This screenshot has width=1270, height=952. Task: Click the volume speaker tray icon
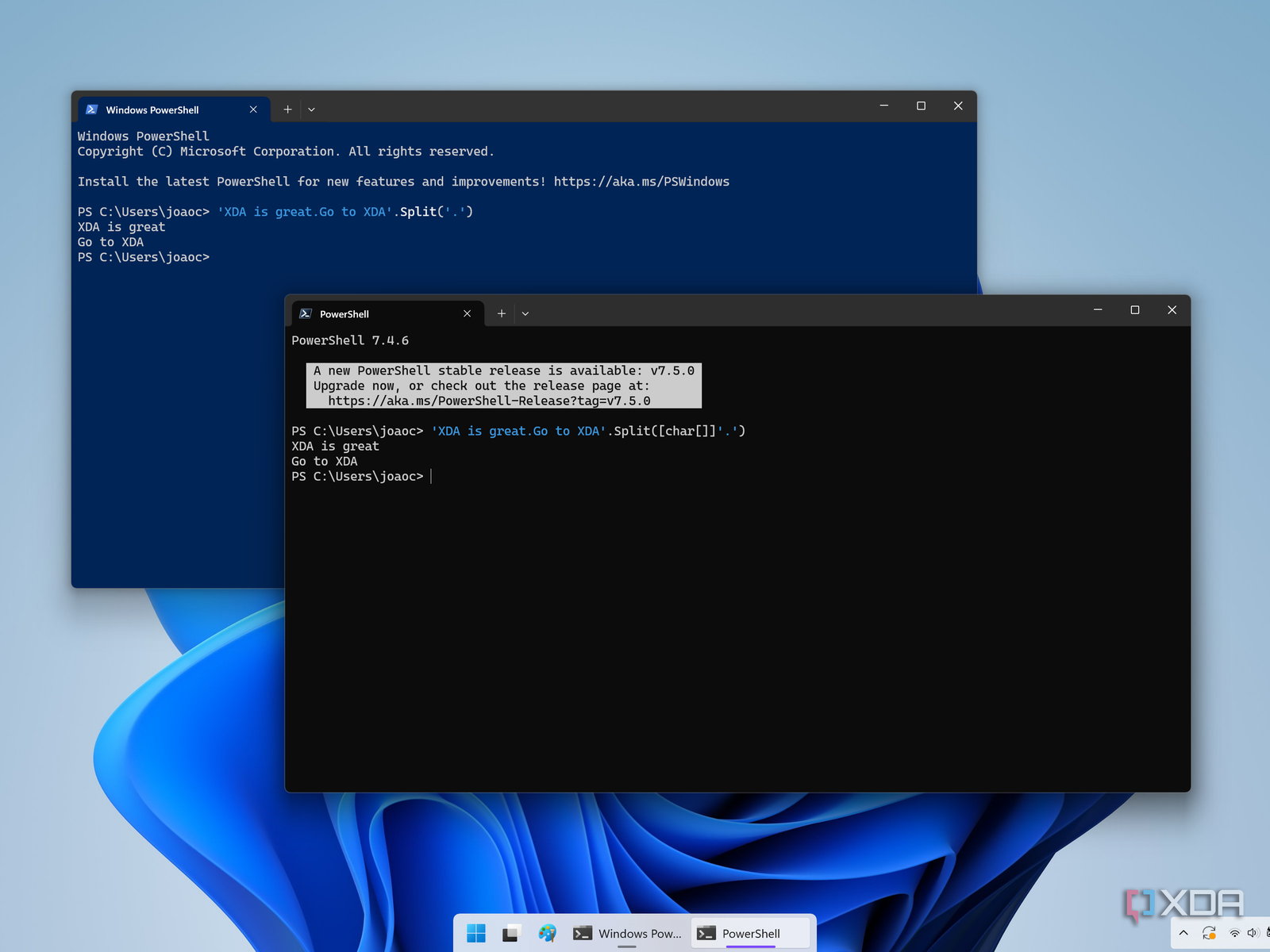[x=1253, y=933]
